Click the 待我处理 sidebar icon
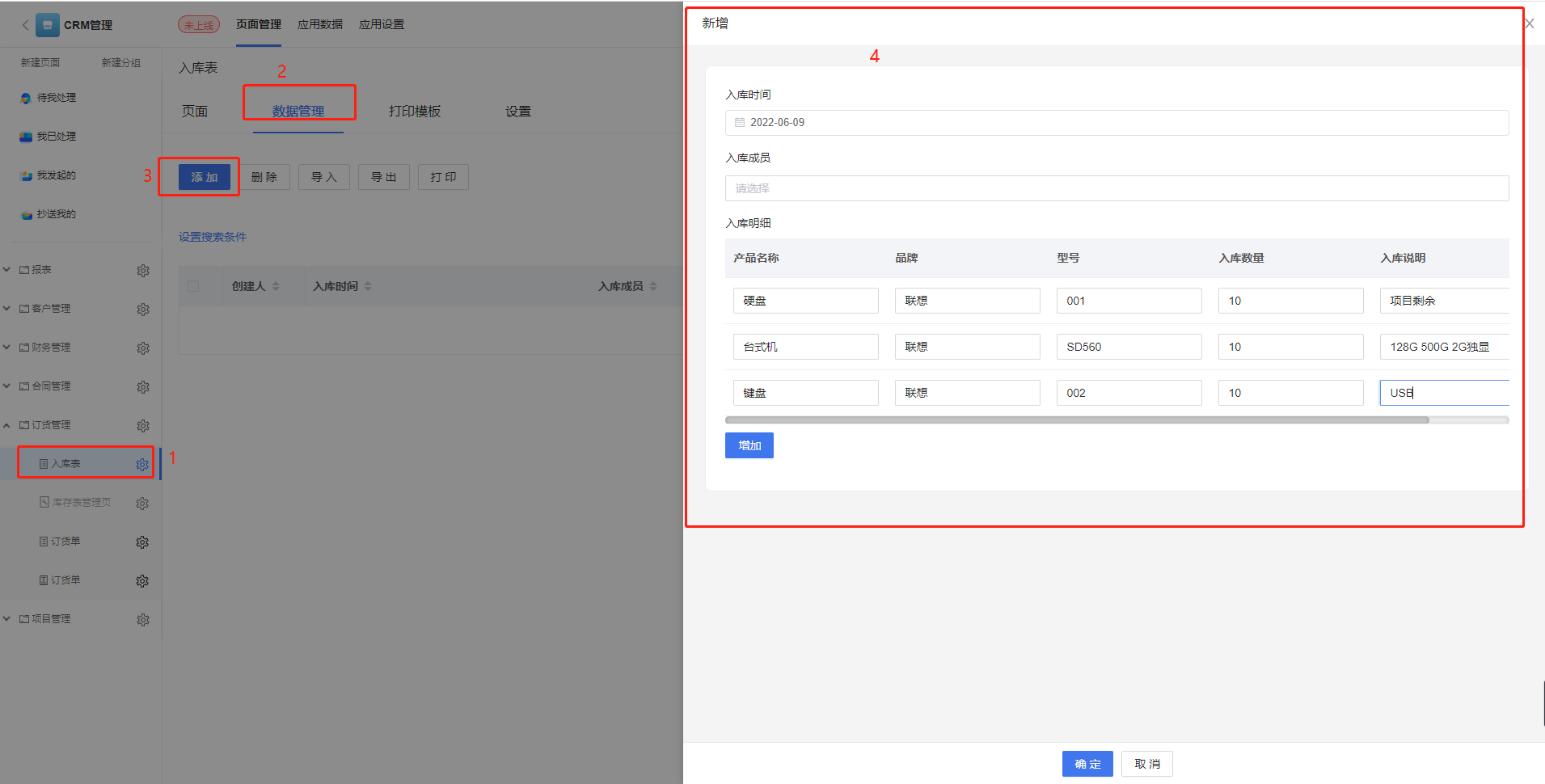Image resolution: width=1545 pixels, height=784 pixels. pos(26,98)
